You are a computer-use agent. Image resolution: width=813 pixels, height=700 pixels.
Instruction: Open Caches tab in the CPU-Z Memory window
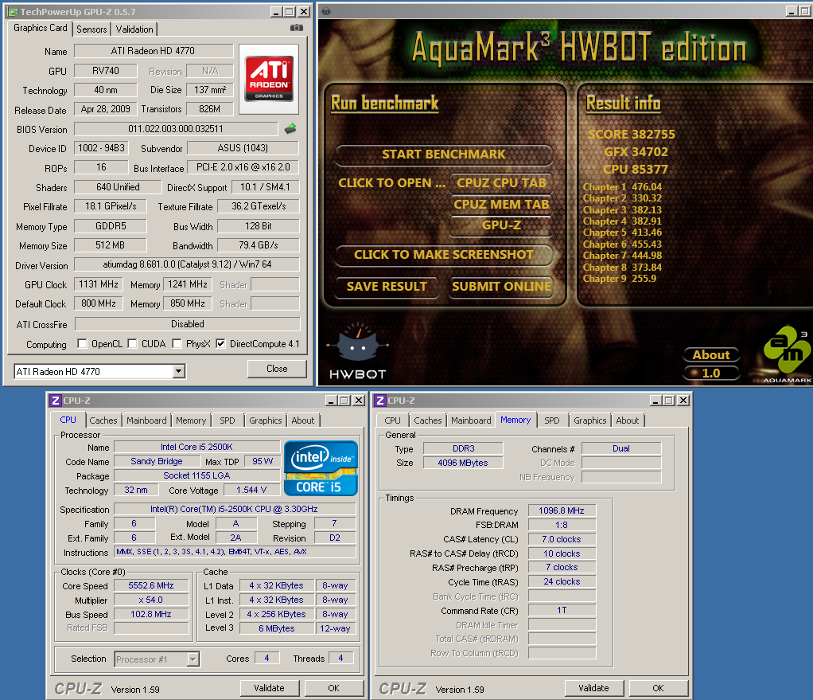(x=428, y=421)
